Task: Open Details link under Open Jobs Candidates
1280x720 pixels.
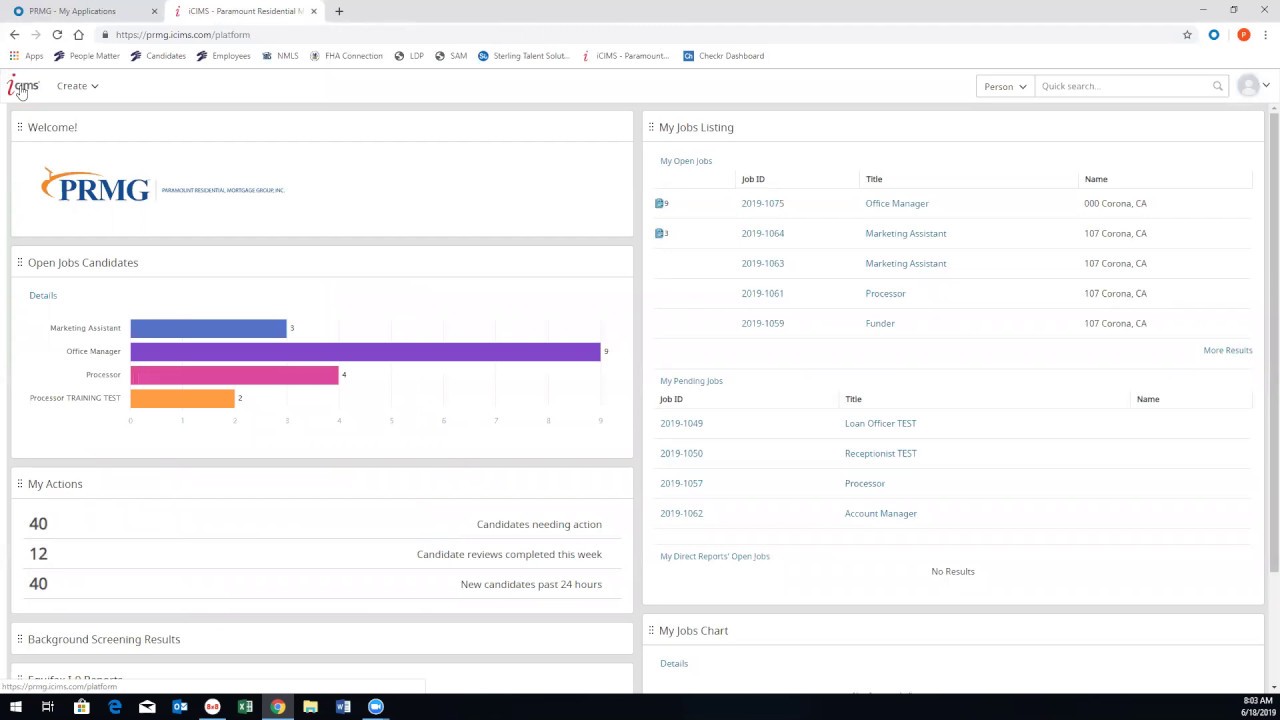Action: click(43, 295)
